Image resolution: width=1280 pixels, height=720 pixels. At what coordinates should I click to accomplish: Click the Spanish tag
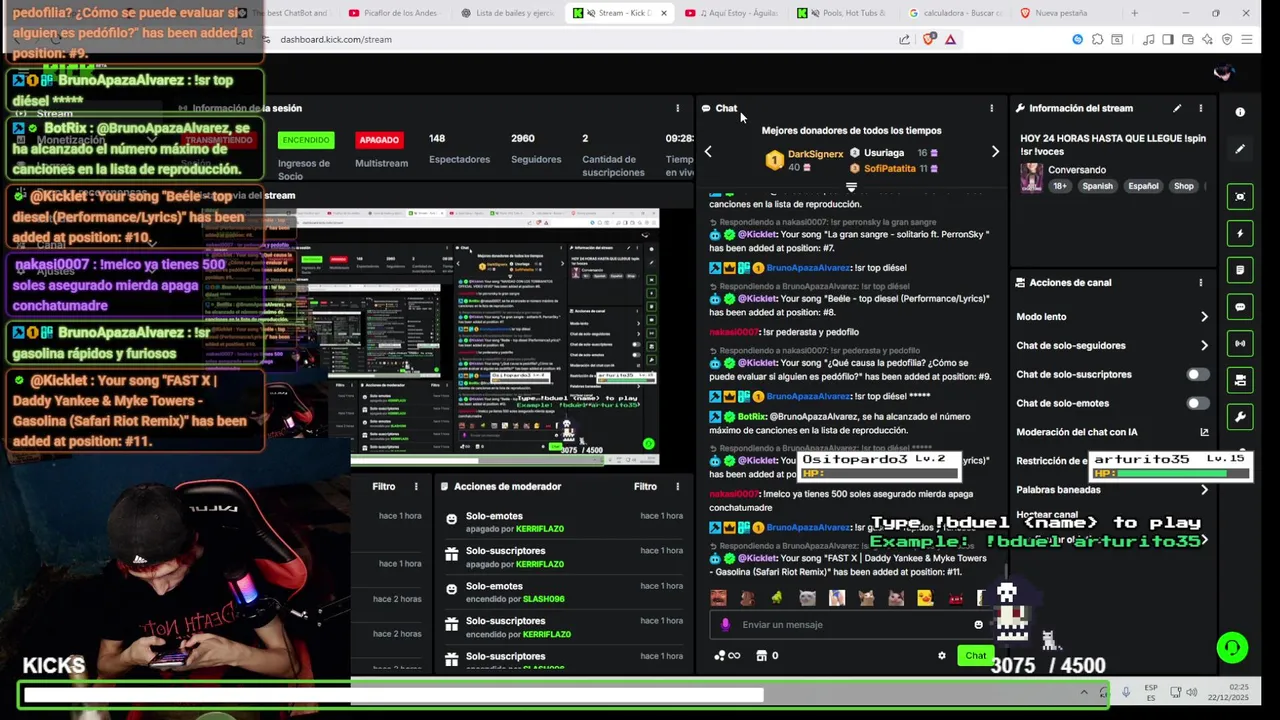[x=1097, y=186]
